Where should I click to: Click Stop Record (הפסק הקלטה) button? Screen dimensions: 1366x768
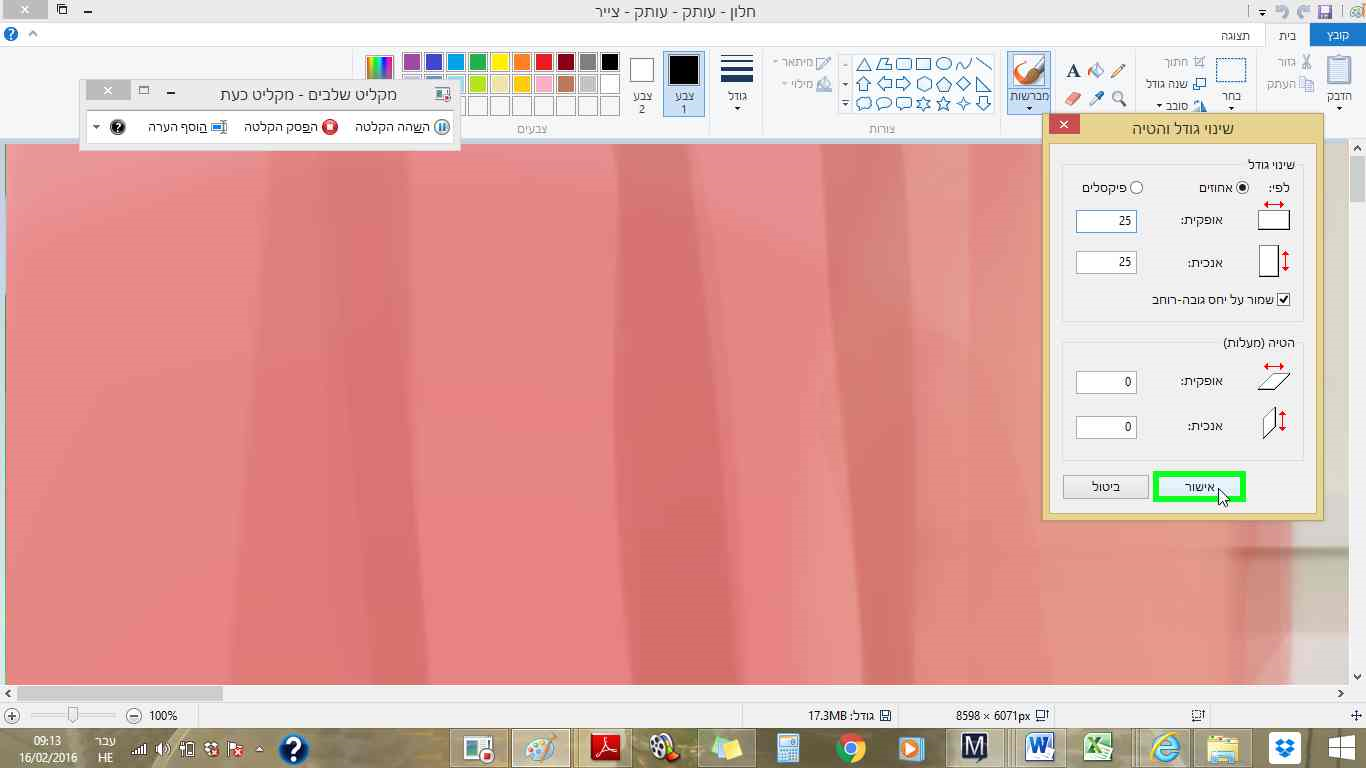pyautogui.click(x=291, y=127)
